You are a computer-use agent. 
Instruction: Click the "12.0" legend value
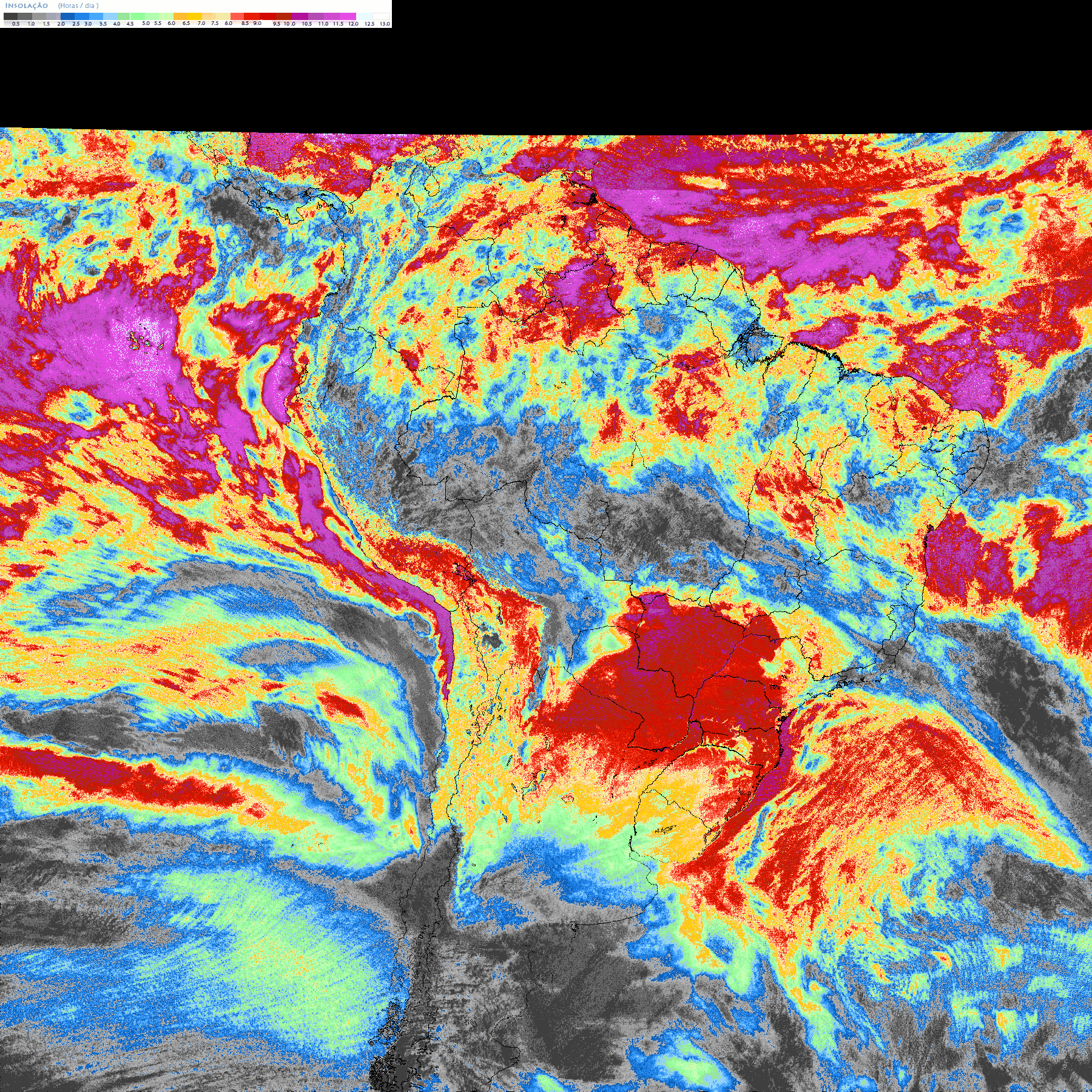pyautogui.click(x=353, y=24)
